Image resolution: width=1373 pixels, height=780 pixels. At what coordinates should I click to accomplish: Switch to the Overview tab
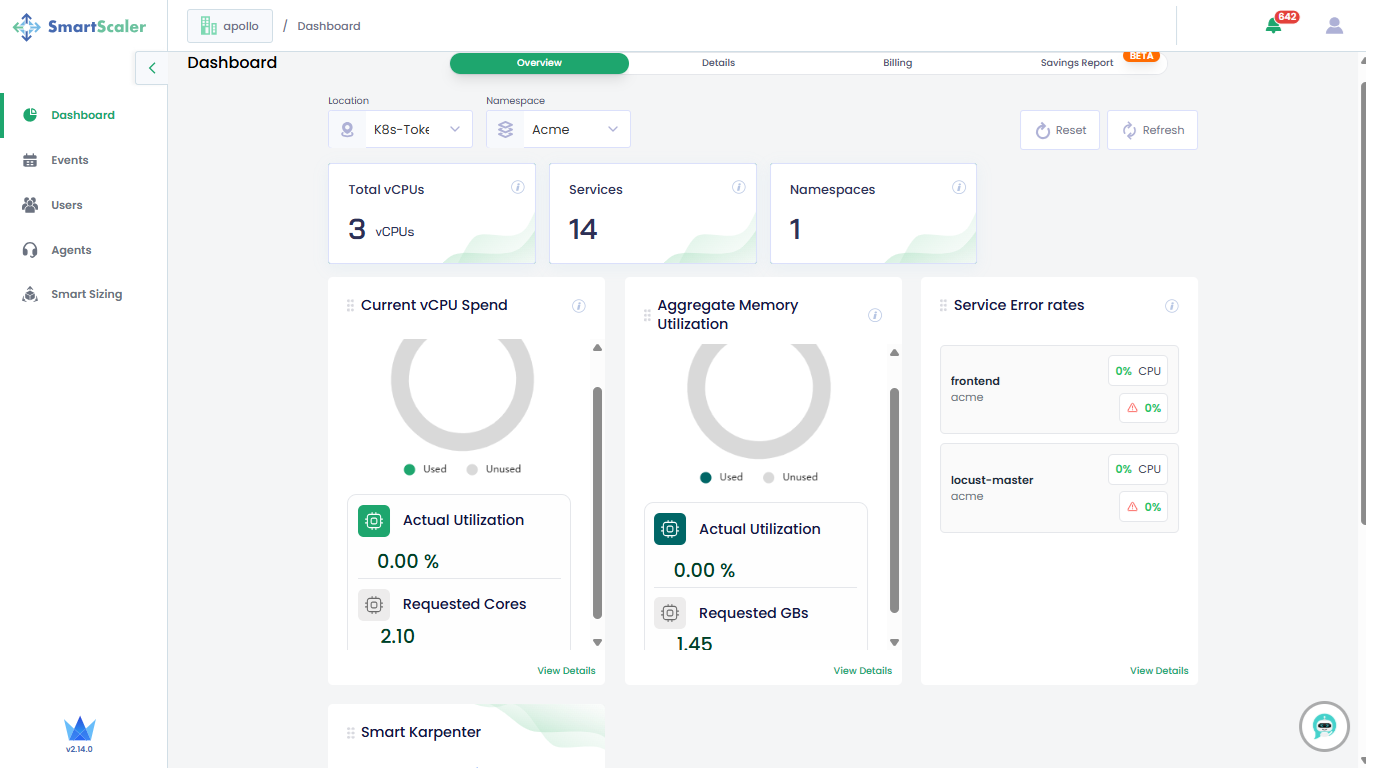(539, 63)
